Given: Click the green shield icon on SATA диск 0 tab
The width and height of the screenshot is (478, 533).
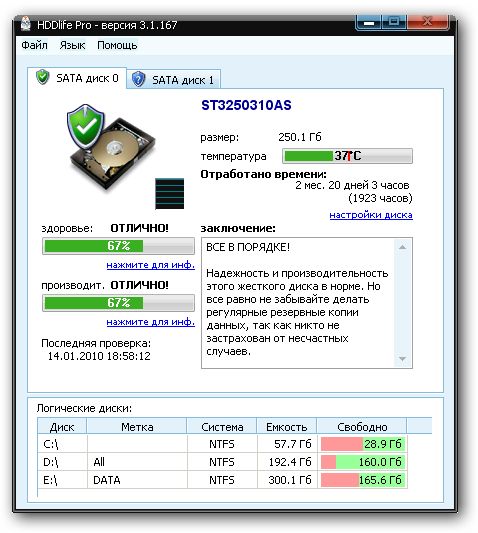Looking at the screenshot, I should [x=43, y=77].
